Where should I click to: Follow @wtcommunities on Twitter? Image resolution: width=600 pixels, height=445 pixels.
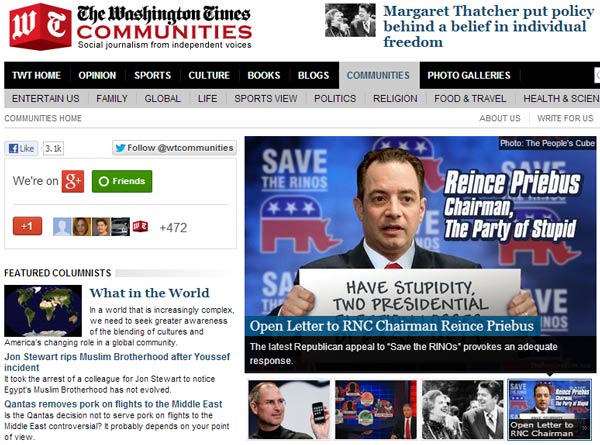coord(174,148)
